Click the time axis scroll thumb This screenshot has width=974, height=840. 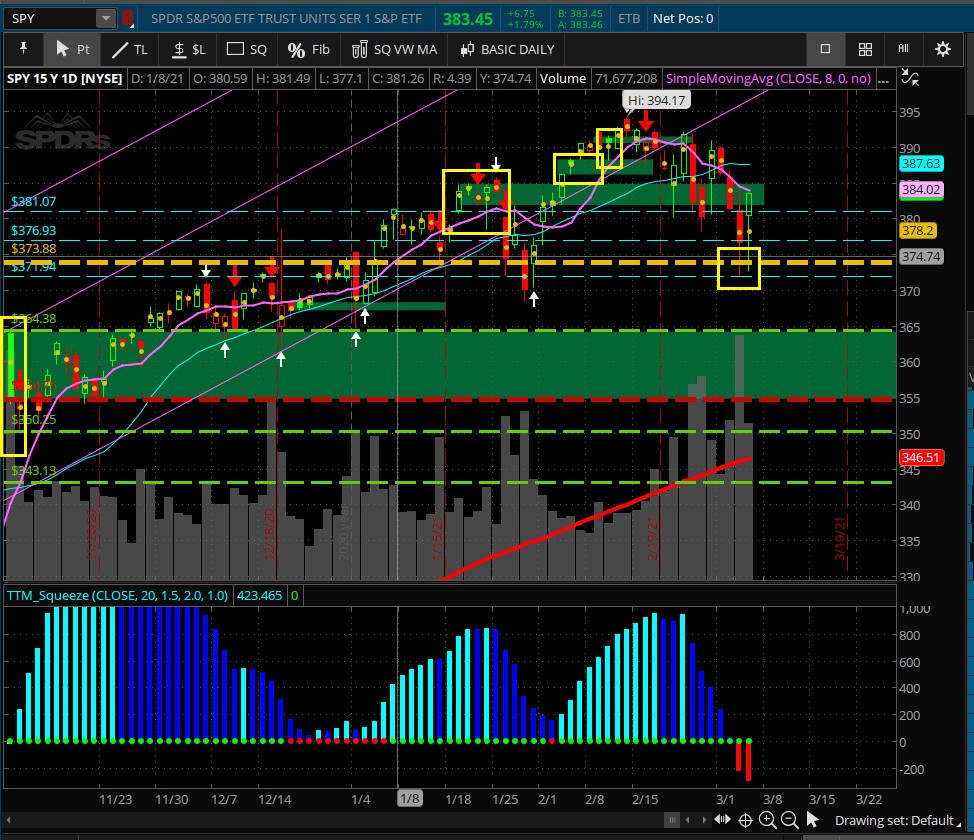[671, 821]
